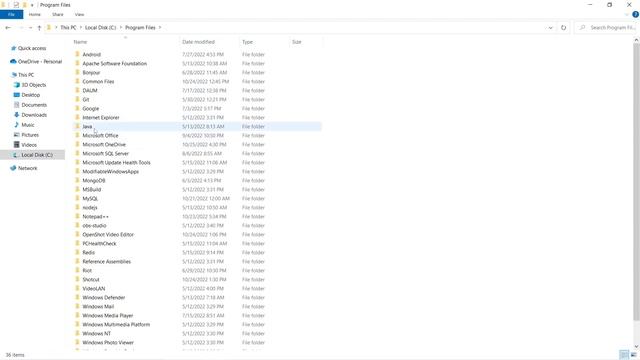
Task: Click the nodejs folder icon
Action: click(x=78, y=207)
